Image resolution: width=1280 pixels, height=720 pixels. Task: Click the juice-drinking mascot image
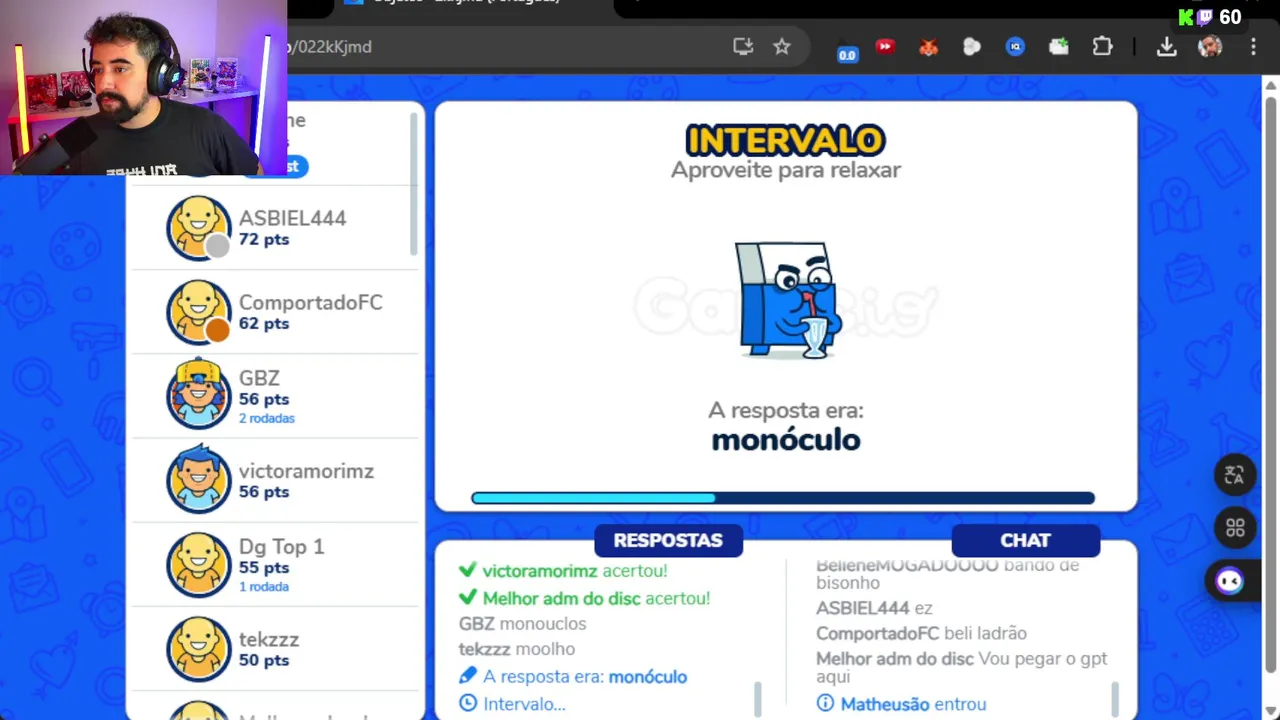click(788, 300)
